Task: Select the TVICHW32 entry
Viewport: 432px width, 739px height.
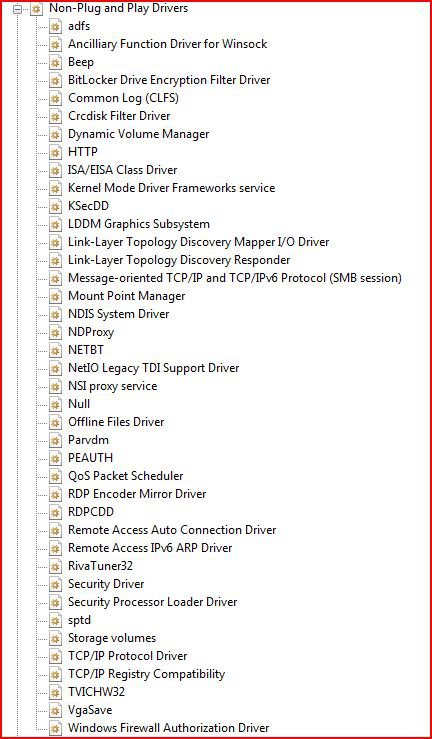Action: click(x=97, y=692)
